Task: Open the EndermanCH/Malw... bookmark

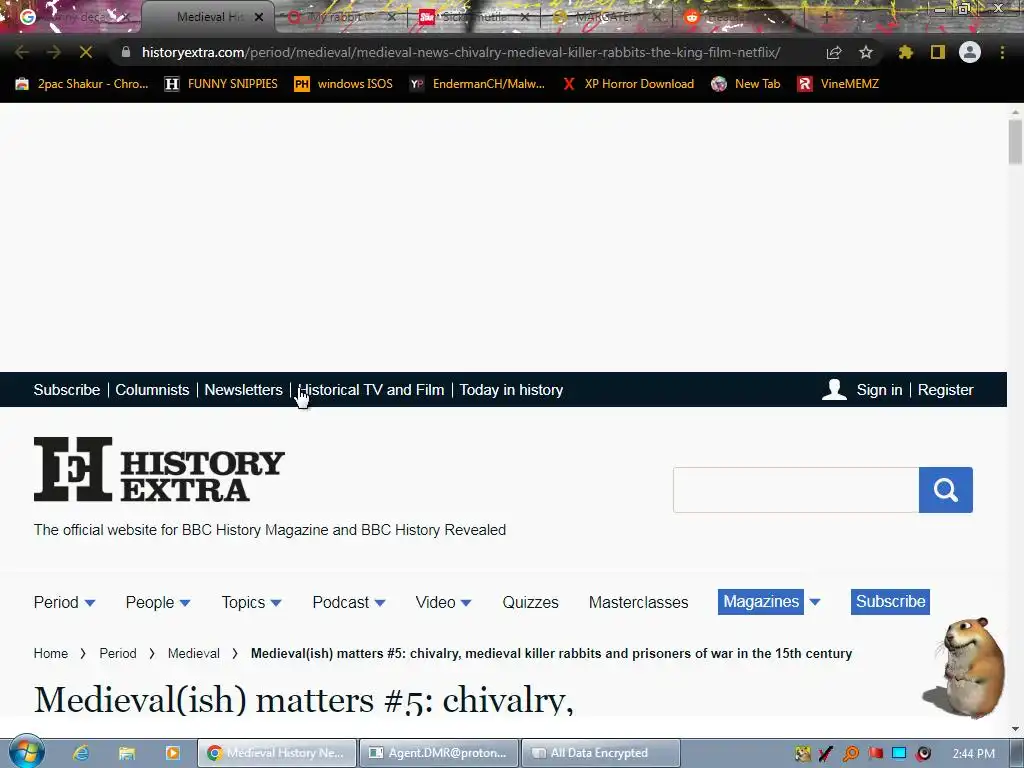Action: point(477,84)
